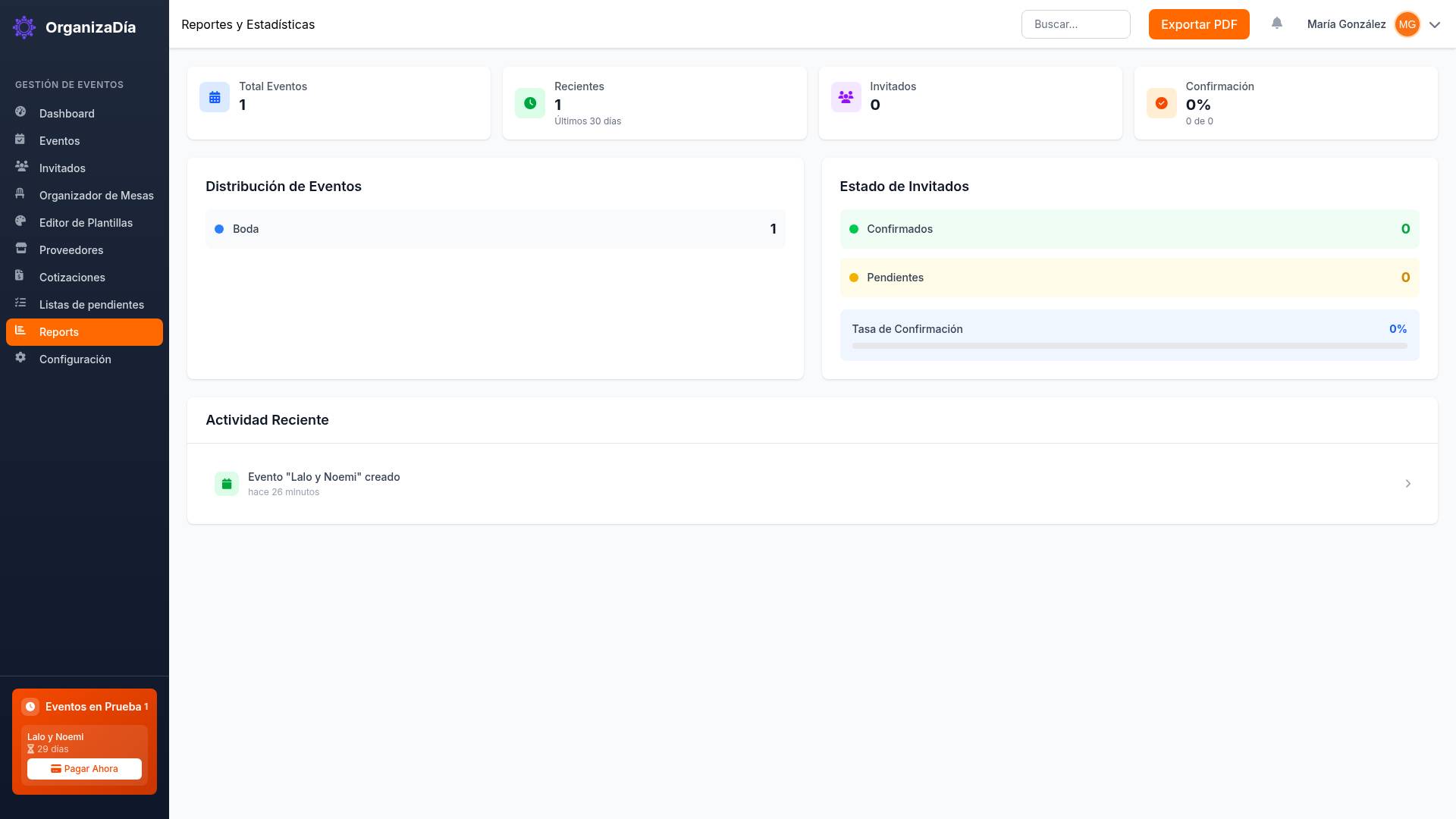
Task: Click the green calendar icon beside Lalo y Noemi event
Action: point(227,484)
